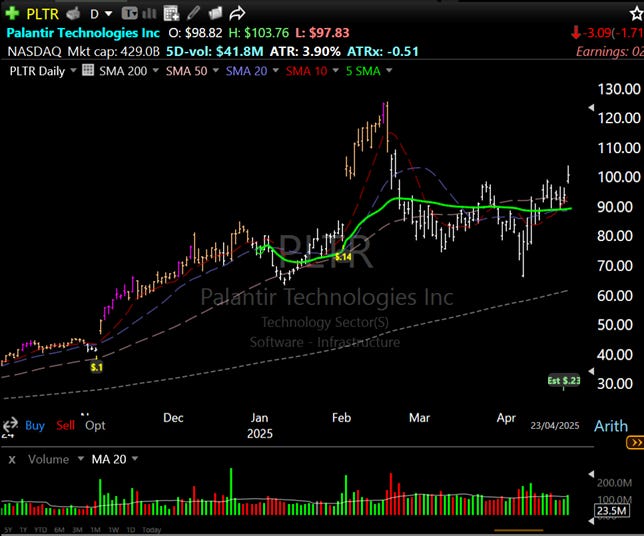Click the ATRx: -0.51 value
644x536 pixels.
pos(383,51)
